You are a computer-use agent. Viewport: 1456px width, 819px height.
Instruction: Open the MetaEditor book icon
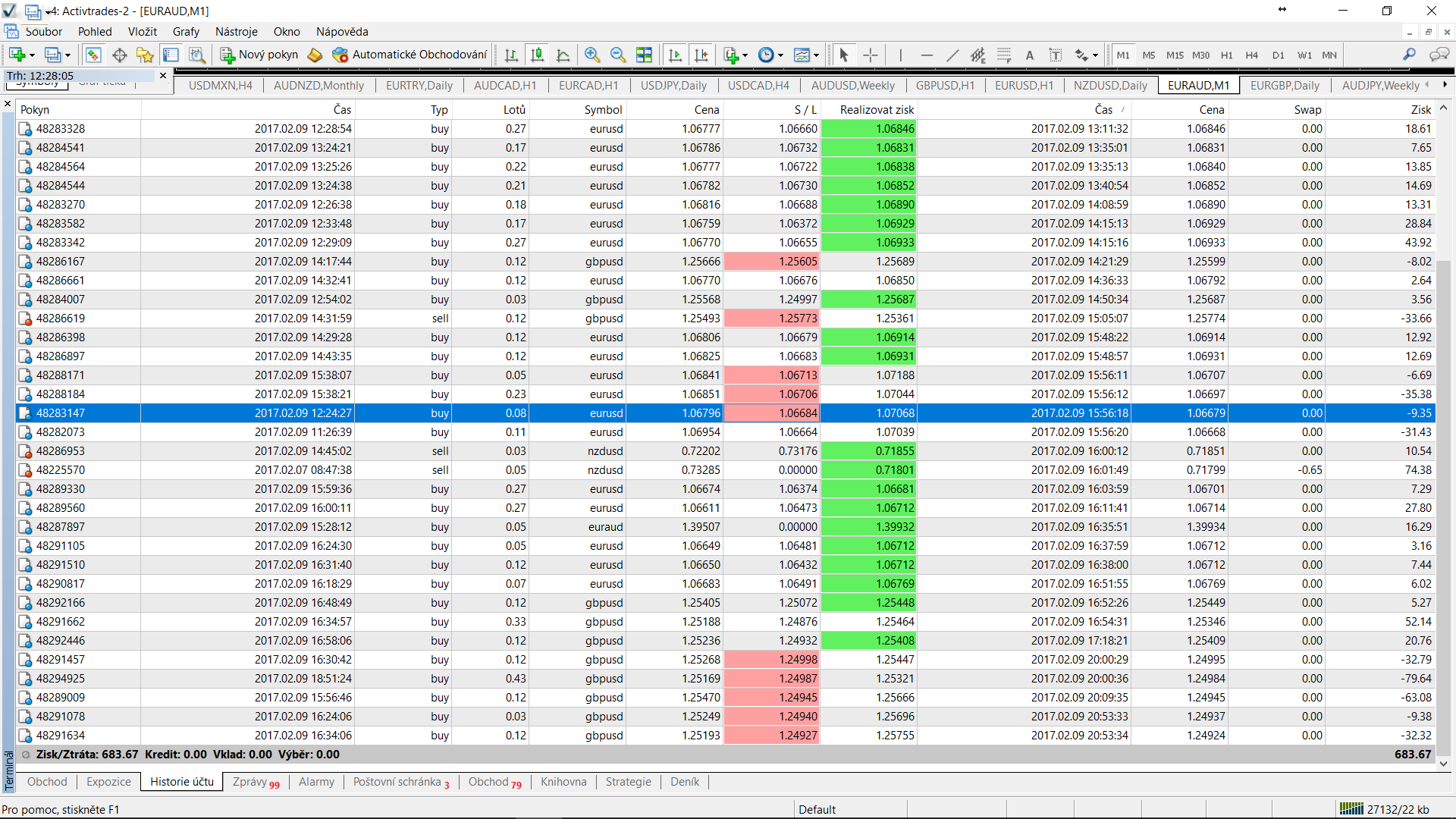pyautogui.click(x=315, y=55)
